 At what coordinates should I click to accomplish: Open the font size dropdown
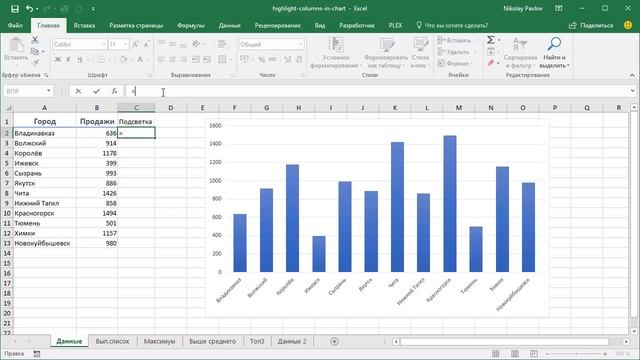click(126, 44)
